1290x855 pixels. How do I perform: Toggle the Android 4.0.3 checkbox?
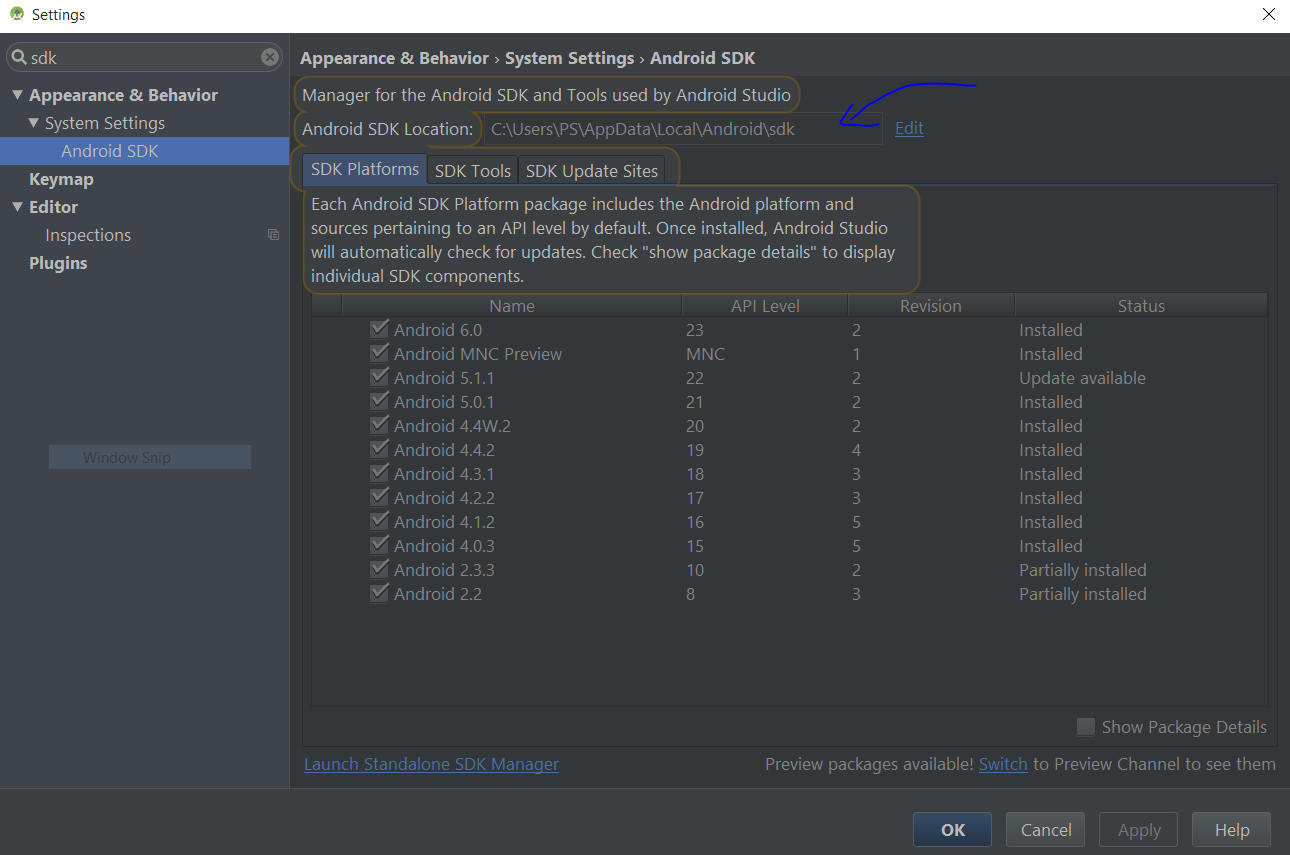pos(379,545)
